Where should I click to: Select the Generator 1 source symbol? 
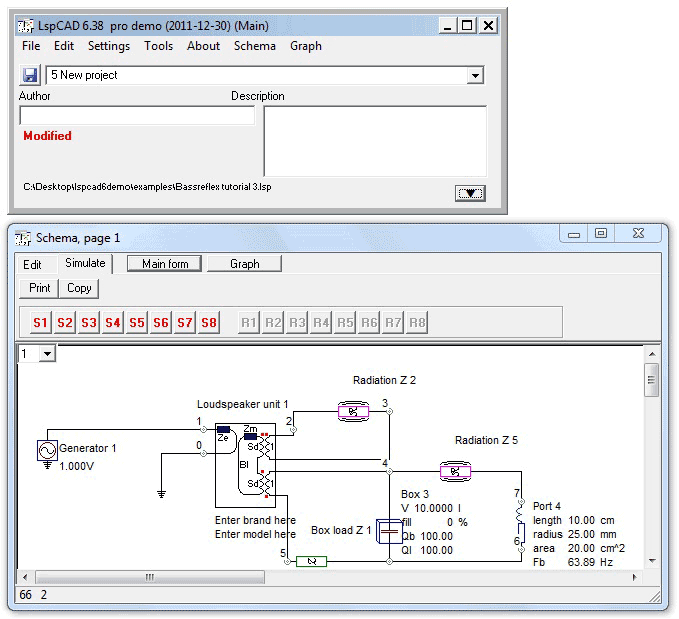(x=46, y=451)
